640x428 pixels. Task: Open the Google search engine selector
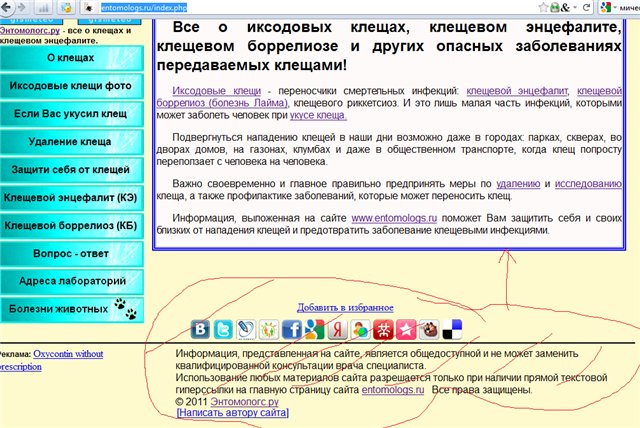point(608,7)
